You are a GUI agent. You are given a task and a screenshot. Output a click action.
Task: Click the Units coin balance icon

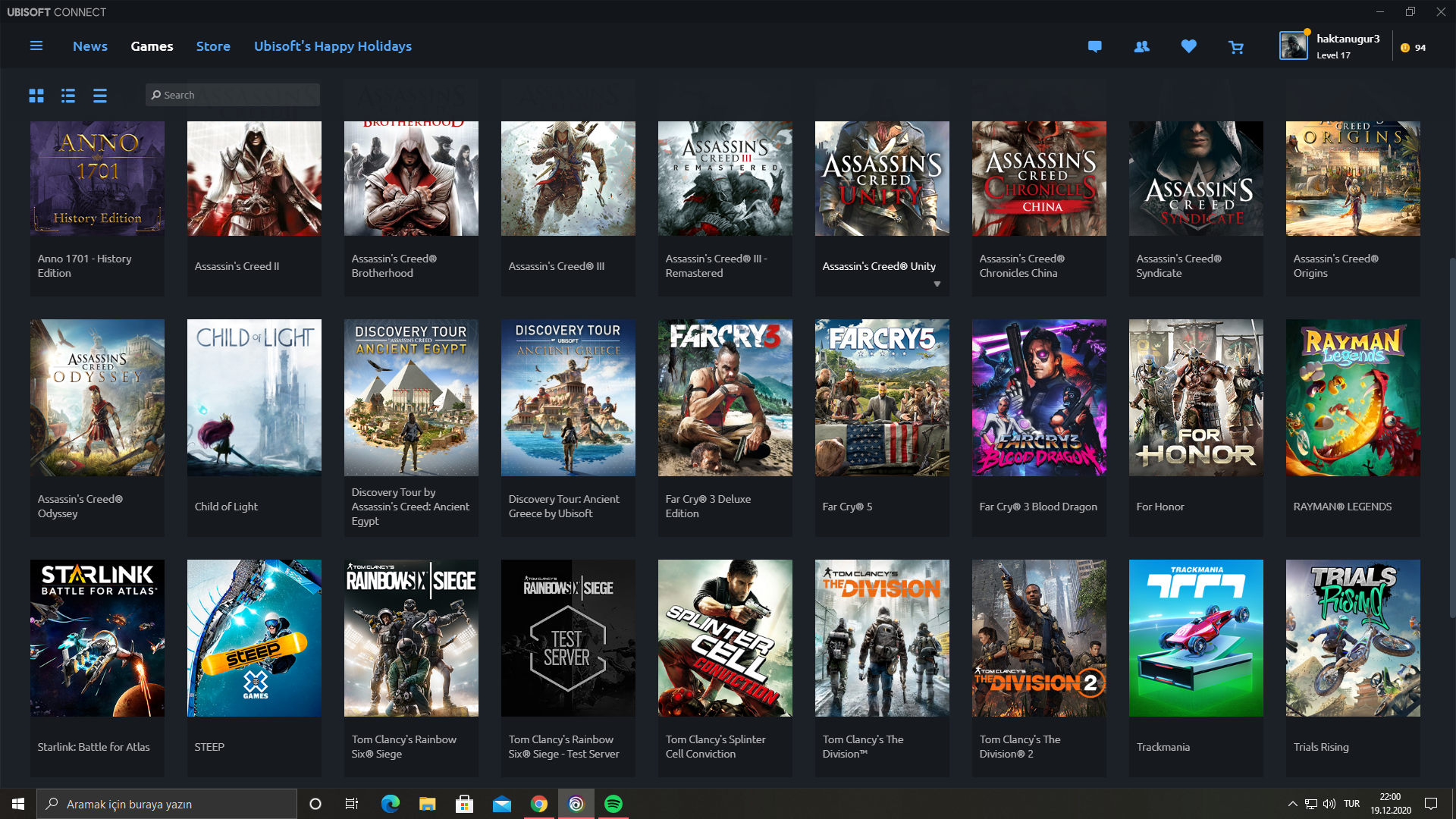click(1405, 47)
